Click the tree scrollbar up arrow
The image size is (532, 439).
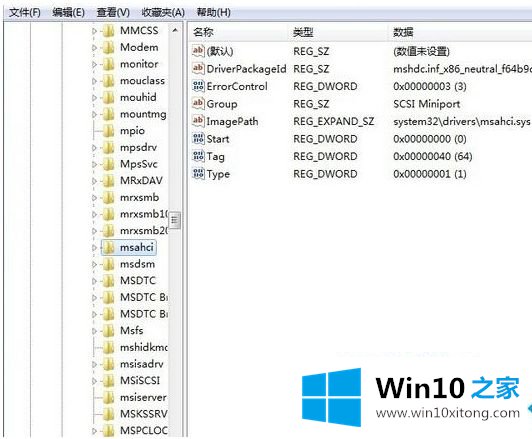point(175,31)
